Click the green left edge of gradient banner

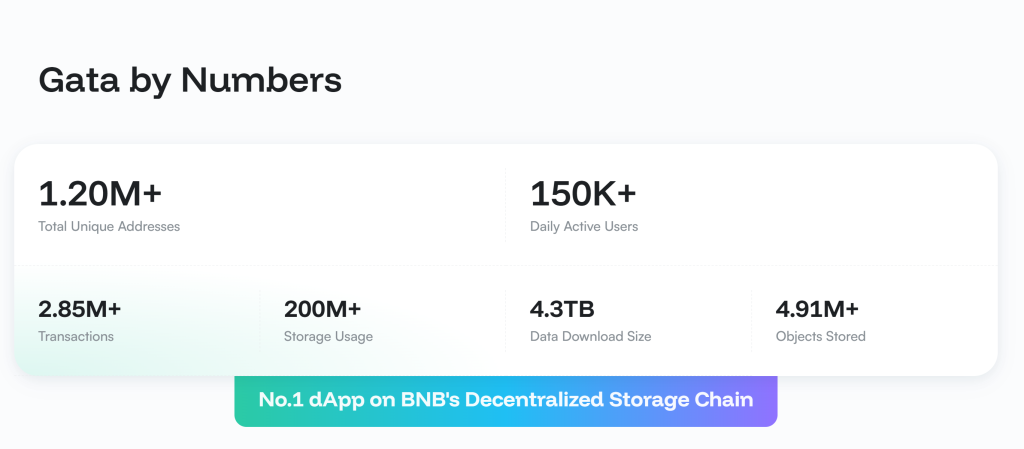pyautogui.click(x=243, y=401)
